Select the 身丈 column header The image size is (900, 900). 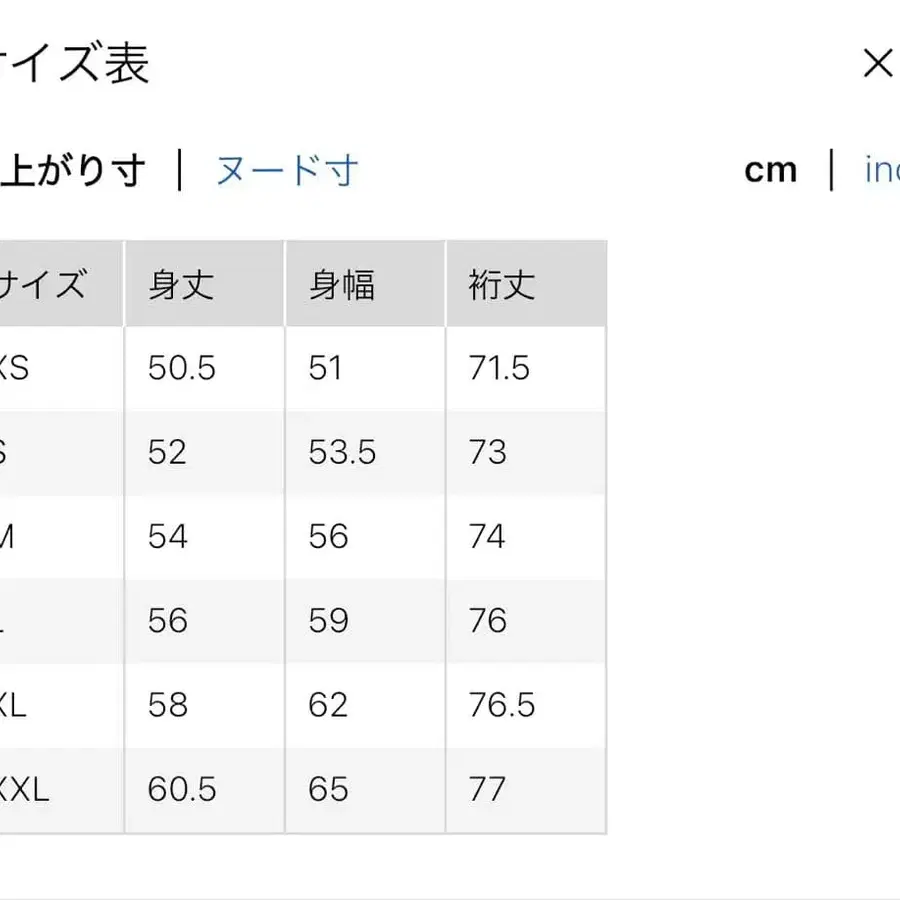pos(180,283)
